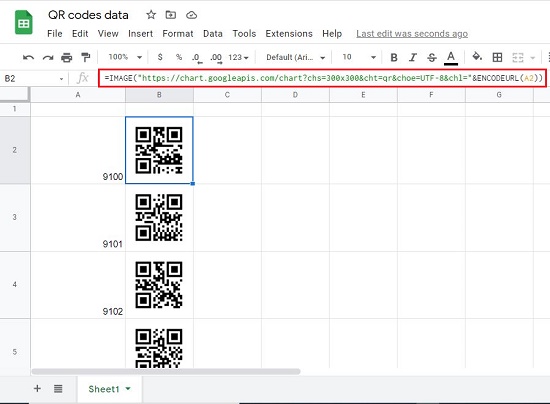Open the Name box dropdown arrow
550x404 pixels.
61,79
